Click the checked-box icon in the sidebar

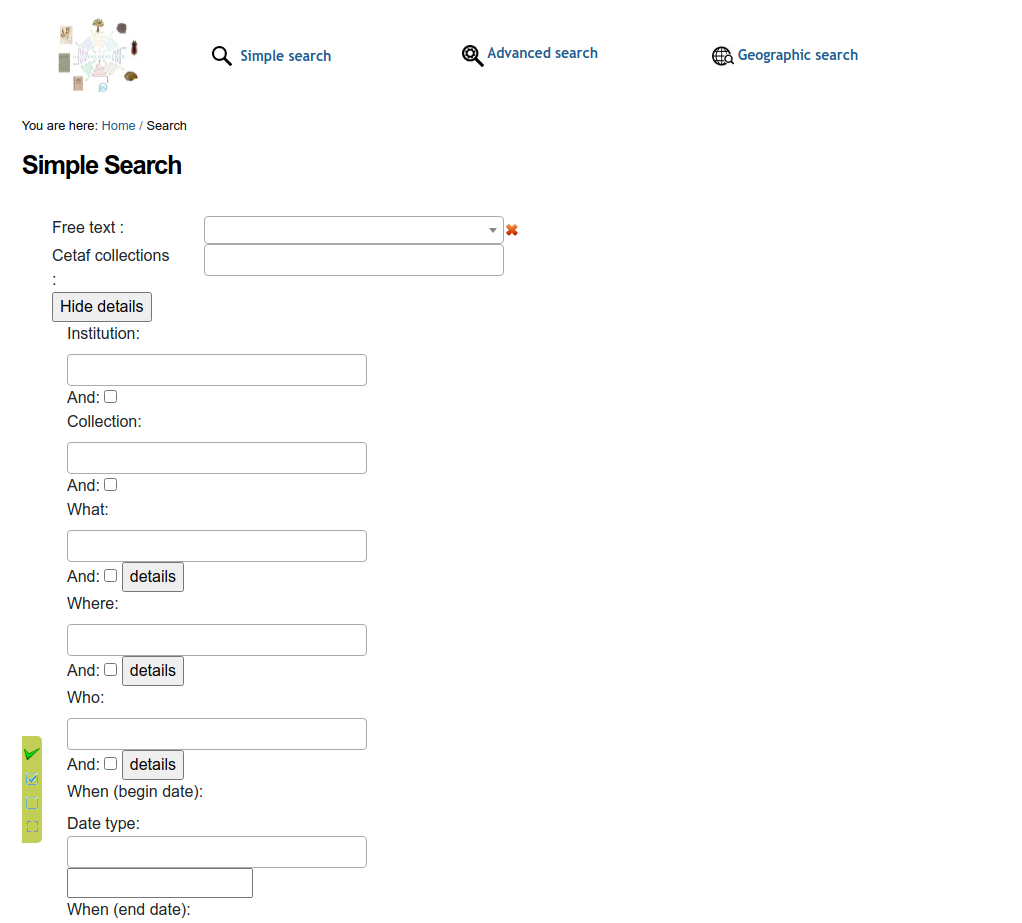[31, 779]
